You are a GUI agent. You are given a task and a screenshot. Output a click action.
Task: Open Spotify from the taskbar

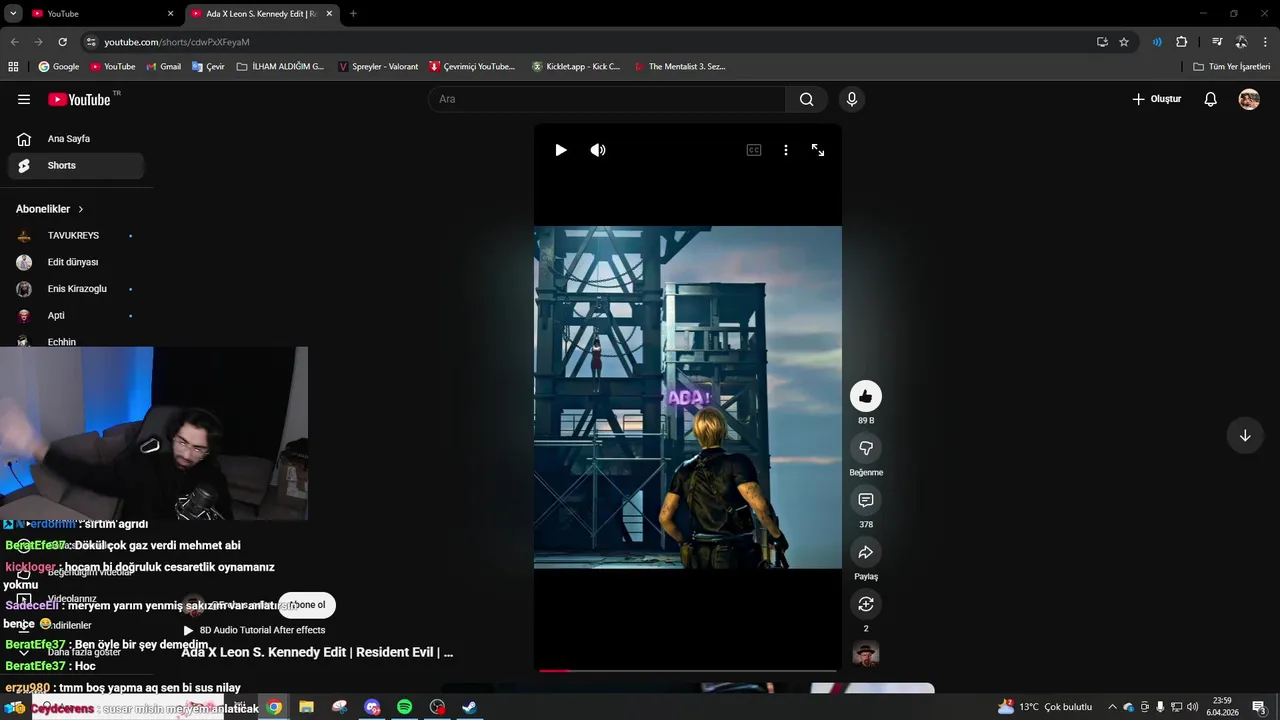coord(404,707)
